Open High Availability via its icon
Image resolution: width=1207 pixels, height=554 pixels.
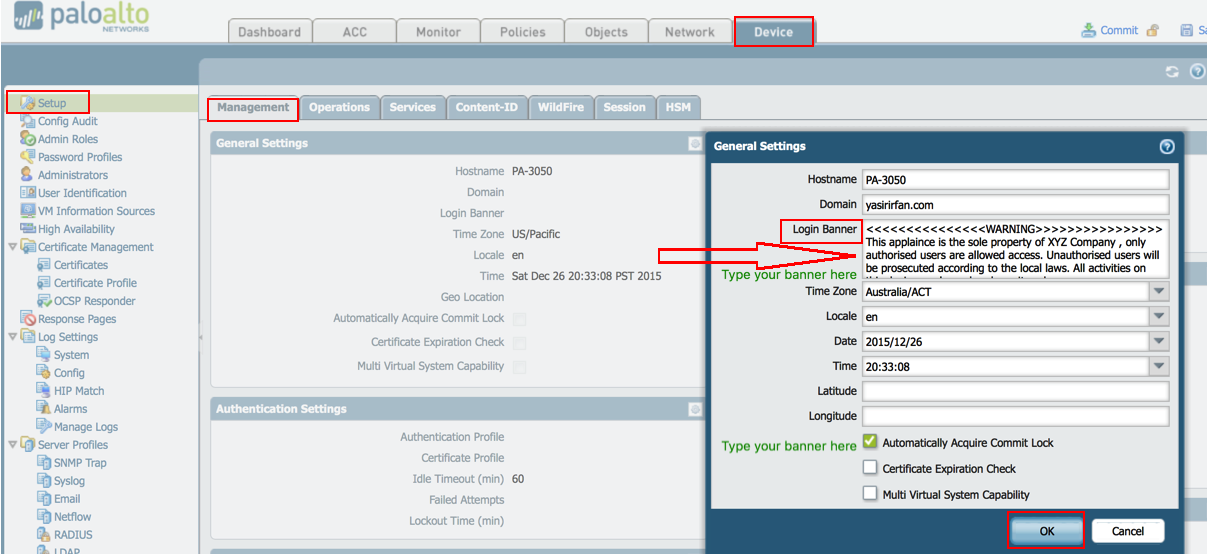(28, 229)
